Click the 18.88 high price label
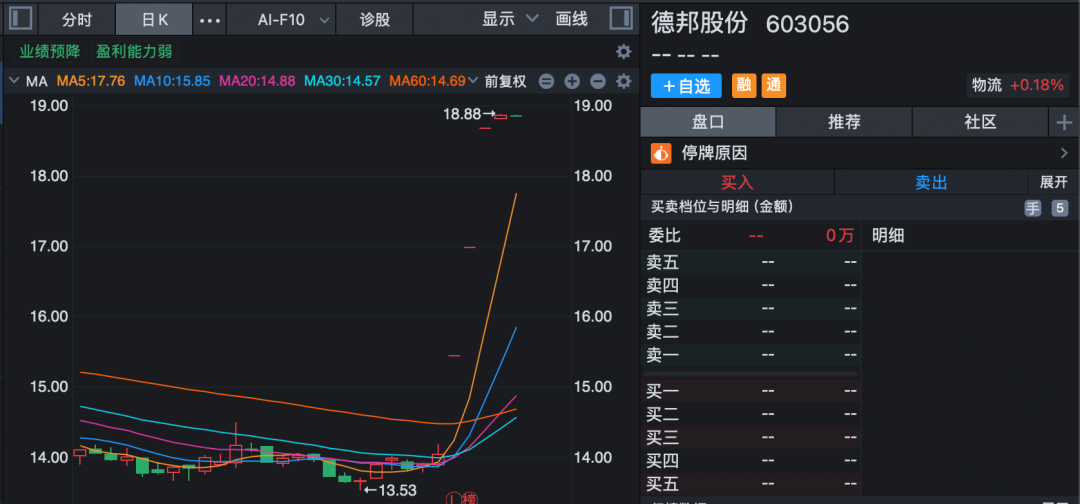This screenshot has width=1080, height=504. 461,114
